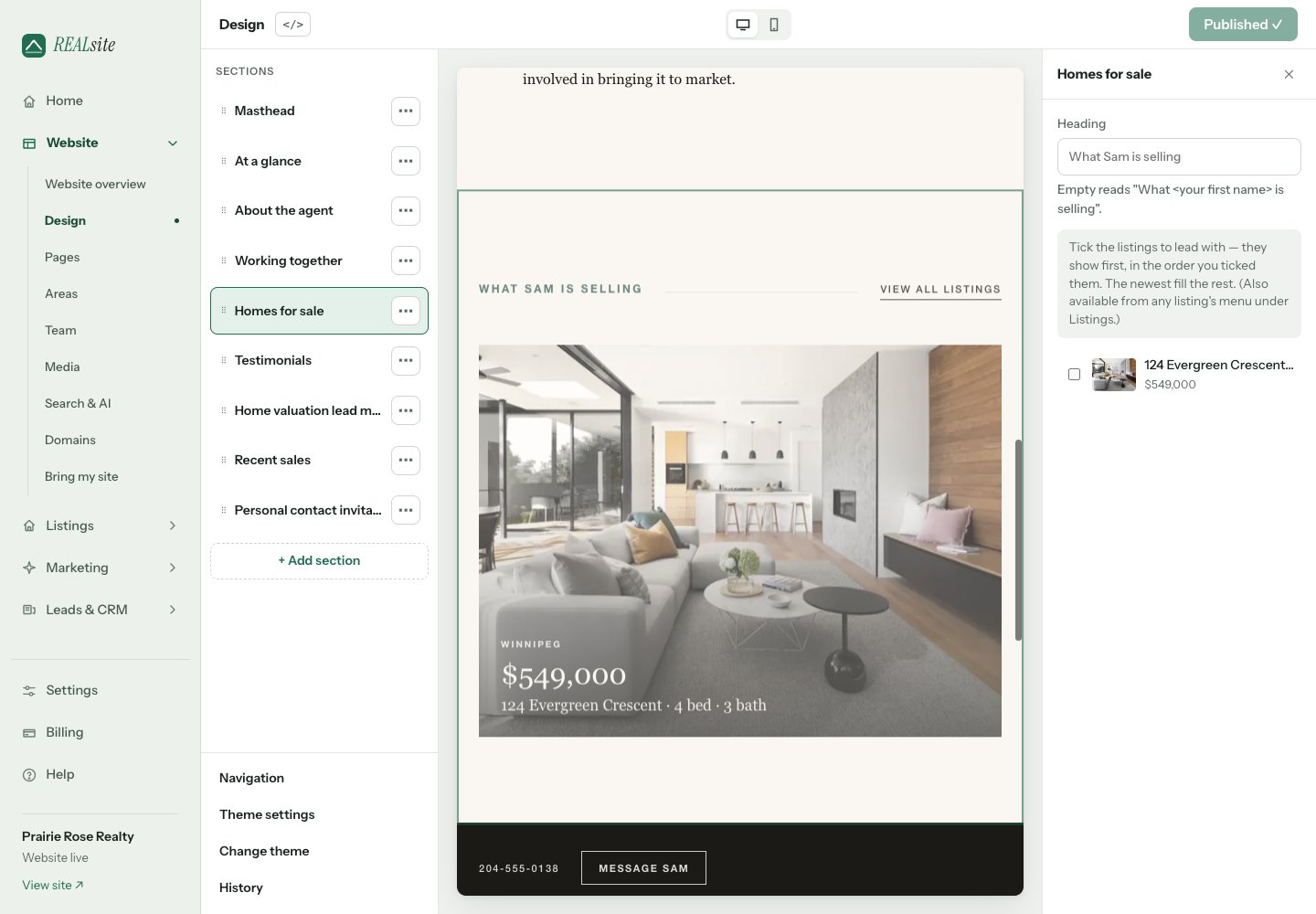
Task: Open options menu for At a glance section
Action: (406, 161)
